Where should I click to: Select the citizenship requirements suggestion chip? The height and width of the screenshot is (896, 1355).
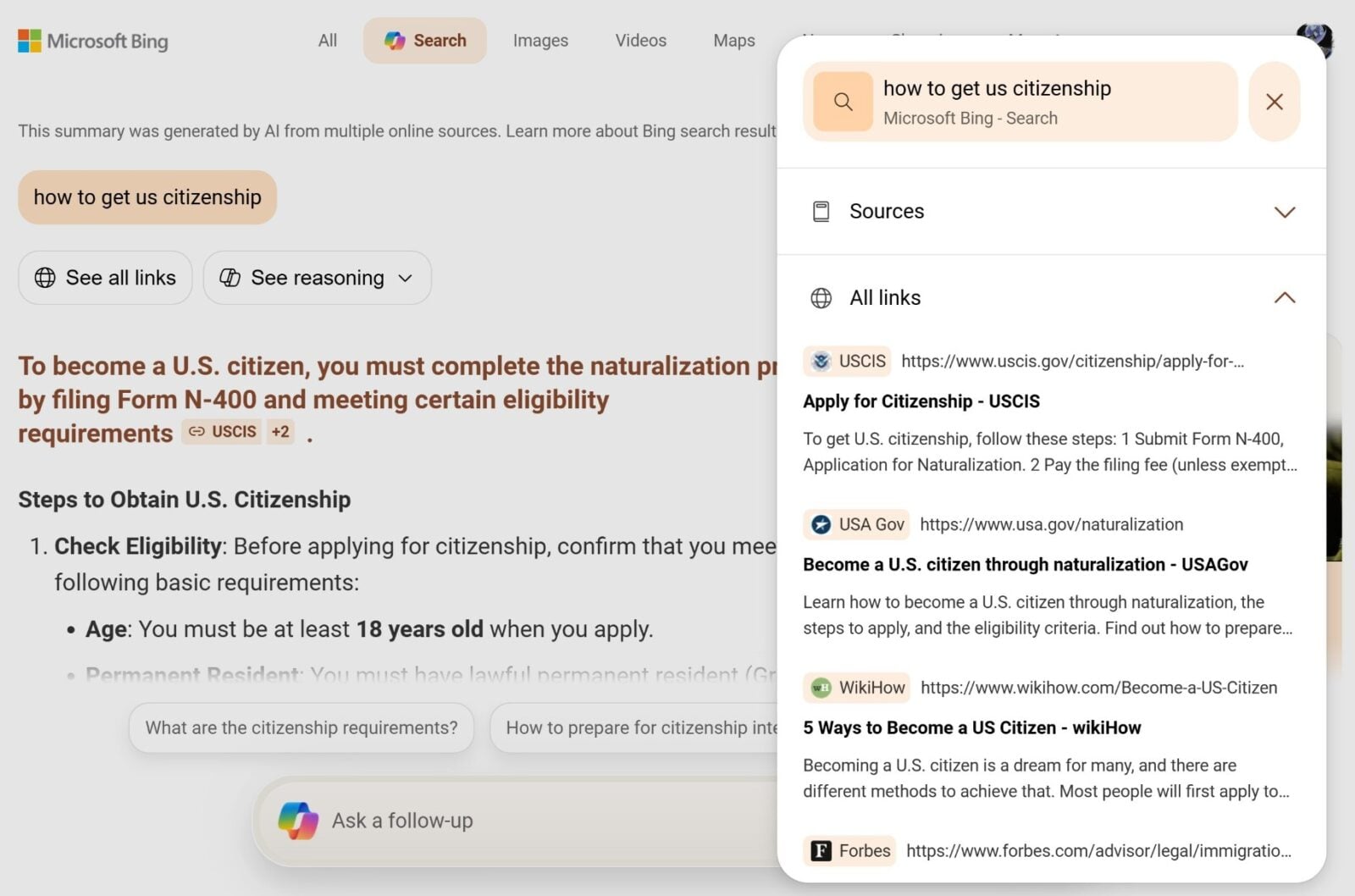point(301,728)
